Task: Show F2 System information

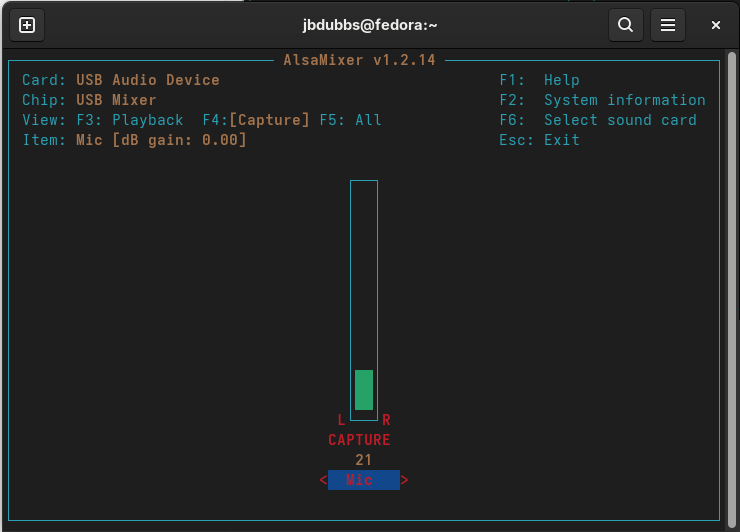Action: coord(602,100)
